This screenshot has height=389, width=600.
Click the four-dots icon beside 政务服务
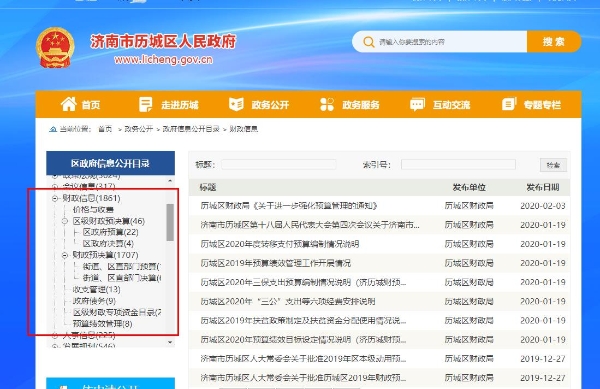(x=327, y=104)
